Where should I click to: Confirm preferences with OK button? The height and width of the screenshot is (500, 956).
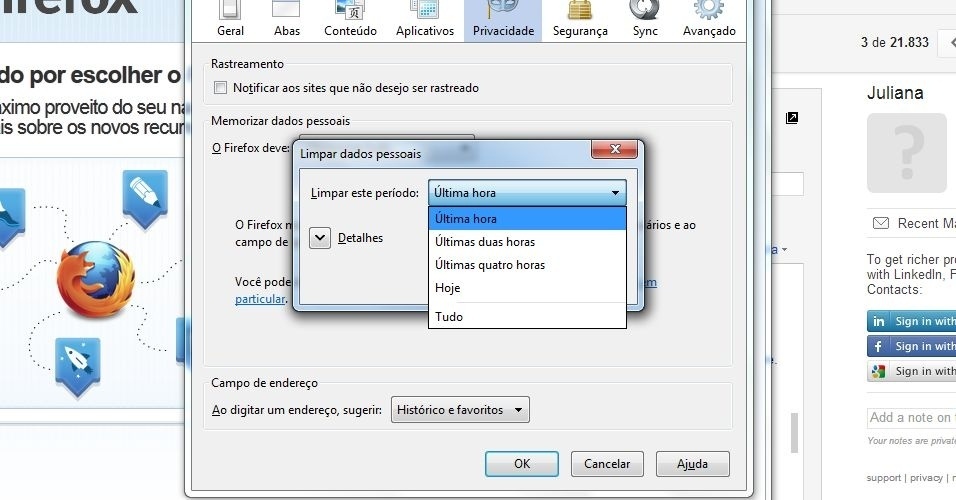[x=521, y=464]
